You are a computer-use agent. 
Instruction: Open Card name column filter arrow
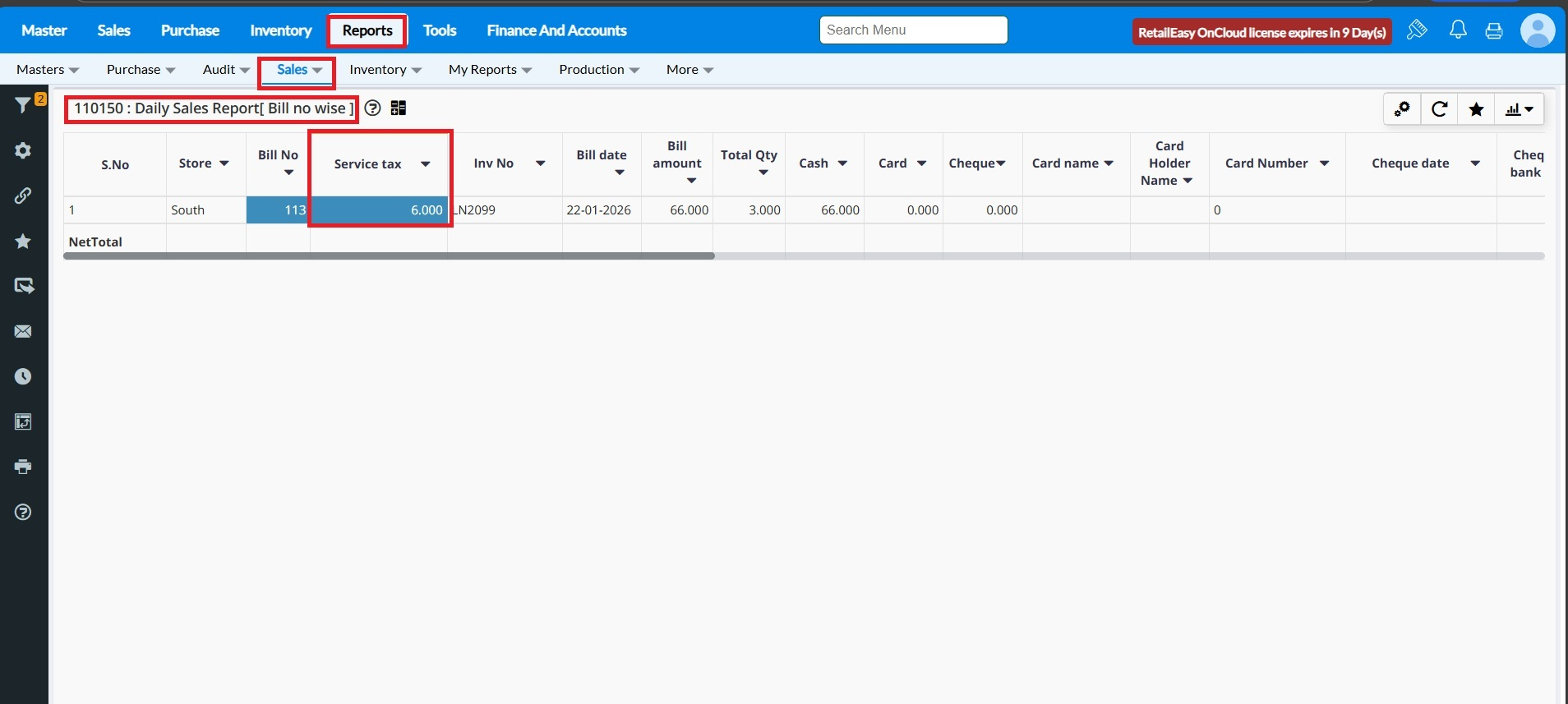pos(1109,163)
